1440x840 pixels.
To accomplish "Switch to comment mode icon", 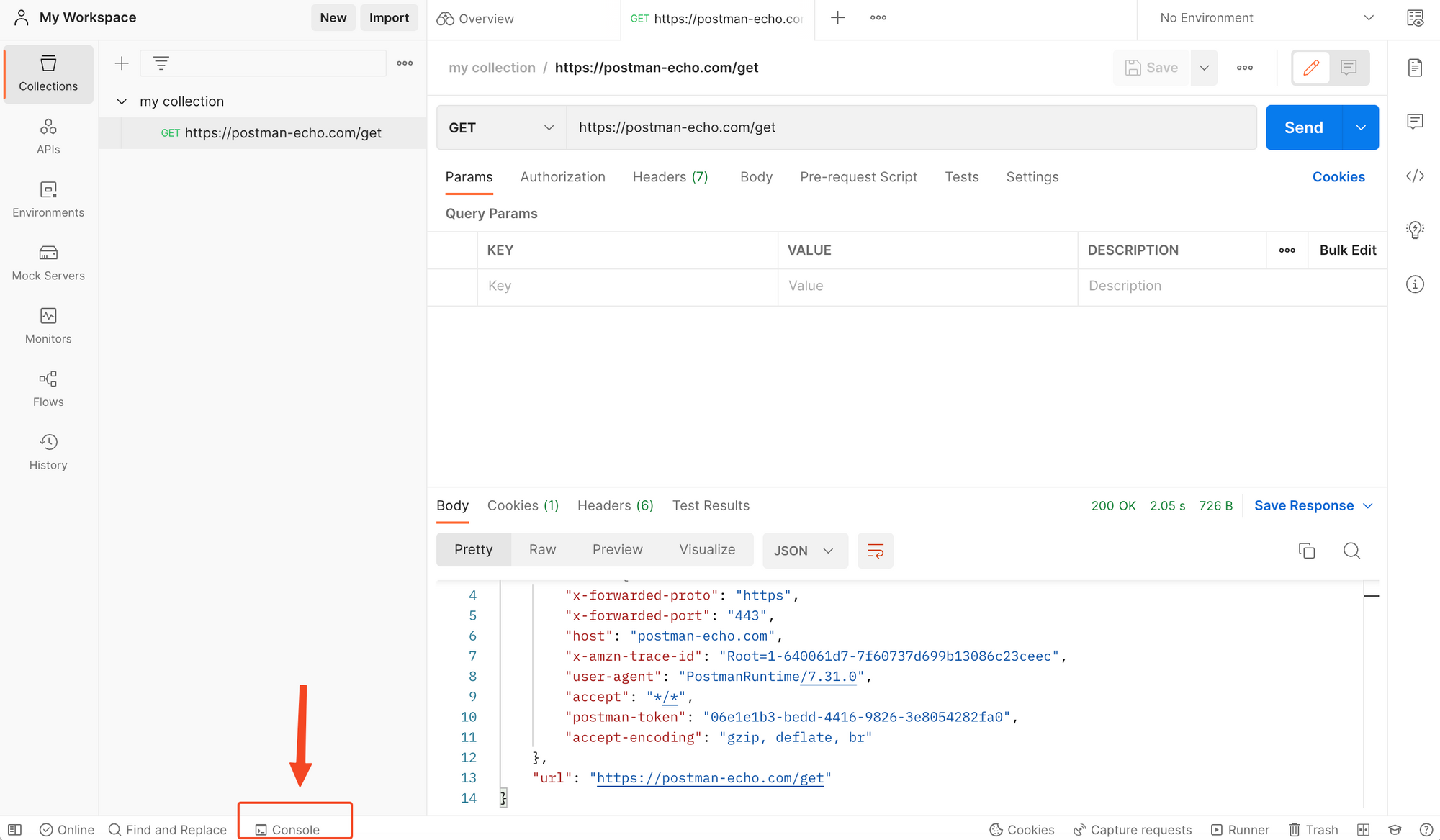I will point(1349,68).
